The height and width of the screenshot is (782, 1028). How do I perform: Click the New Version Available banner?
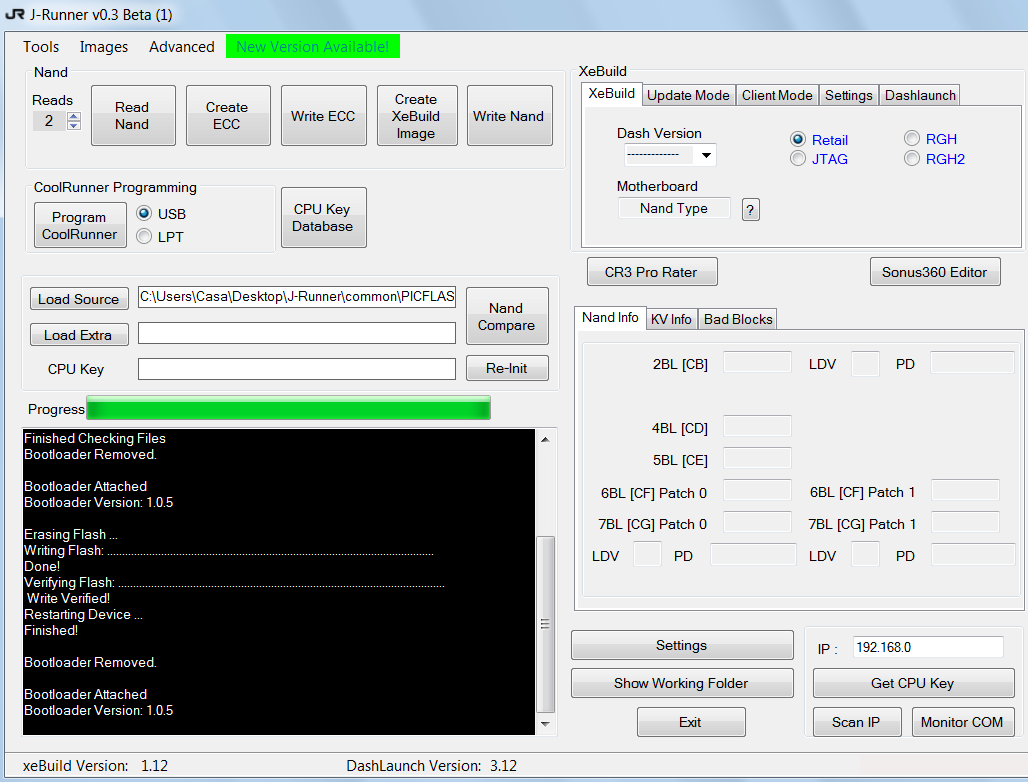(x=313, y=47)
